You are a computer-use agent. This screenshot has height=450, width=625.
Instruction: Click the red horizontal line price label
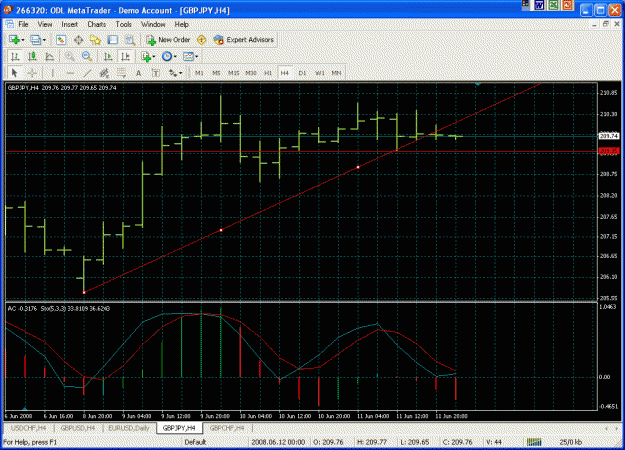pyautogui.click(x=609, y=151)
